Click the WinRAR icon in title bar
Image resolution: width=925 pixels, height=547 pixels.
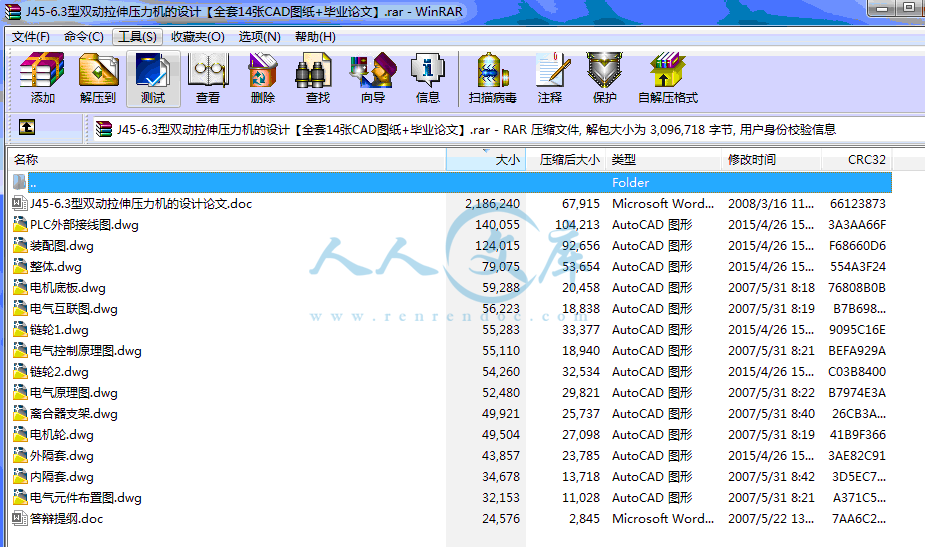point(12,11)
